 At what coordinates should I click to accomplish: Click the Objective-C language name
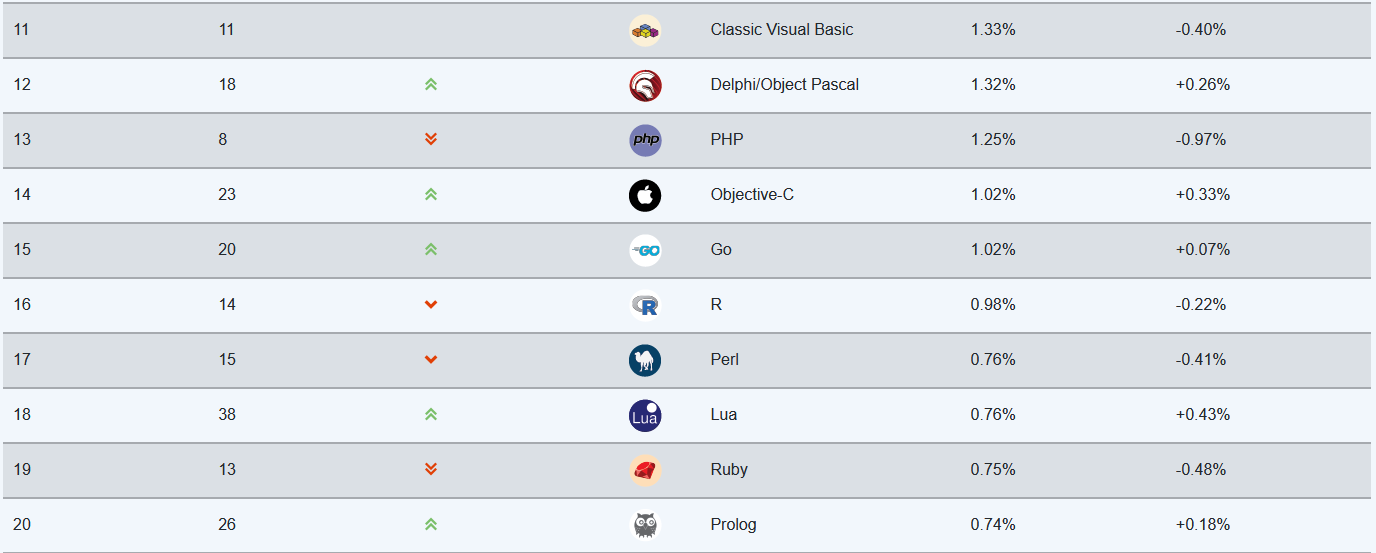point(752,195)
